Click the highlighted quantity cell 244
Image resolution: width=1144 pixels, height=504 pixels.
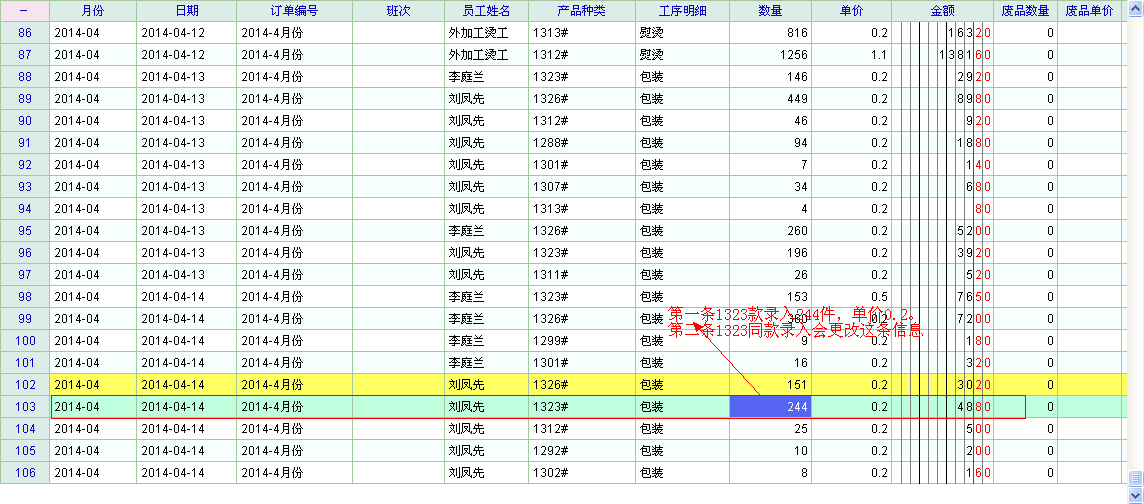[770, 407]
